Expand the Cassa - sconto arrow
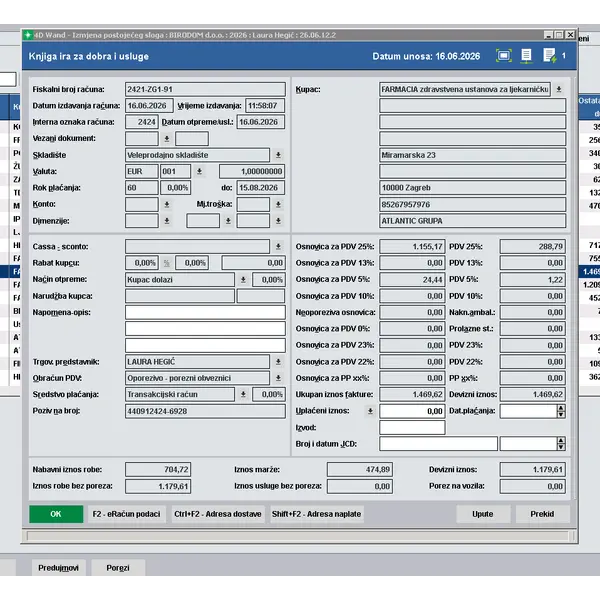Screen dimensions: 600x600 [278, 246]
